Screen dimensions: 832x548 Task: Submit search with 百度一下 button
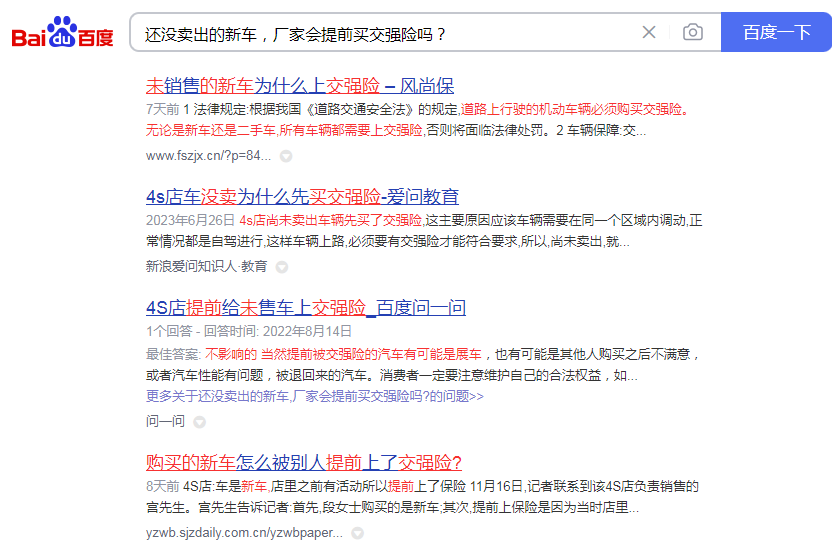pyautogui.click(x=776, y=32)
